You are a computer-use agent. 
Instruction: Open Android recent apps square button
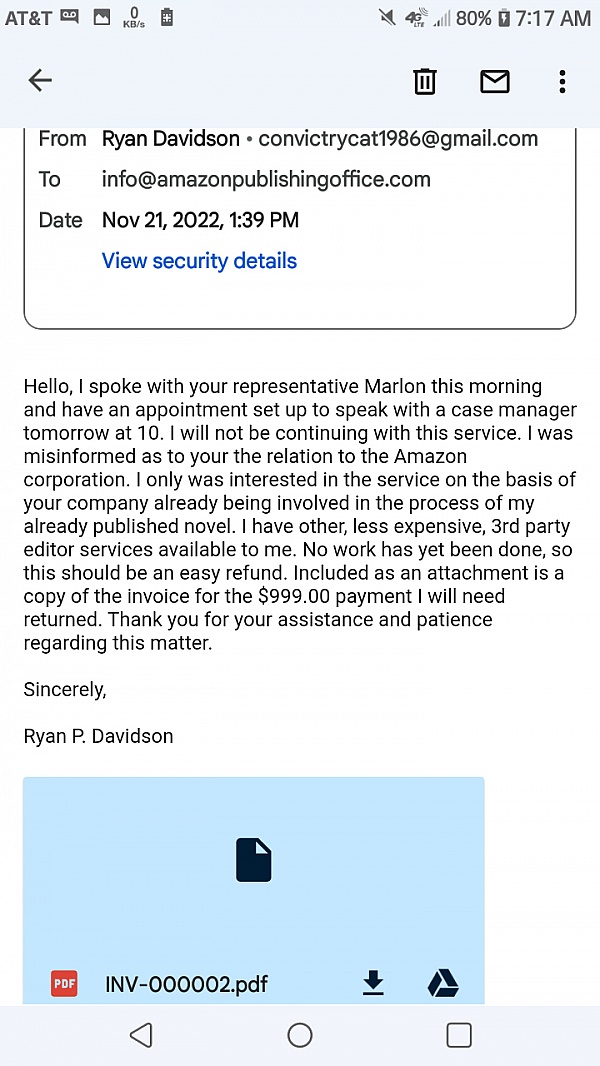(459, 1035)
